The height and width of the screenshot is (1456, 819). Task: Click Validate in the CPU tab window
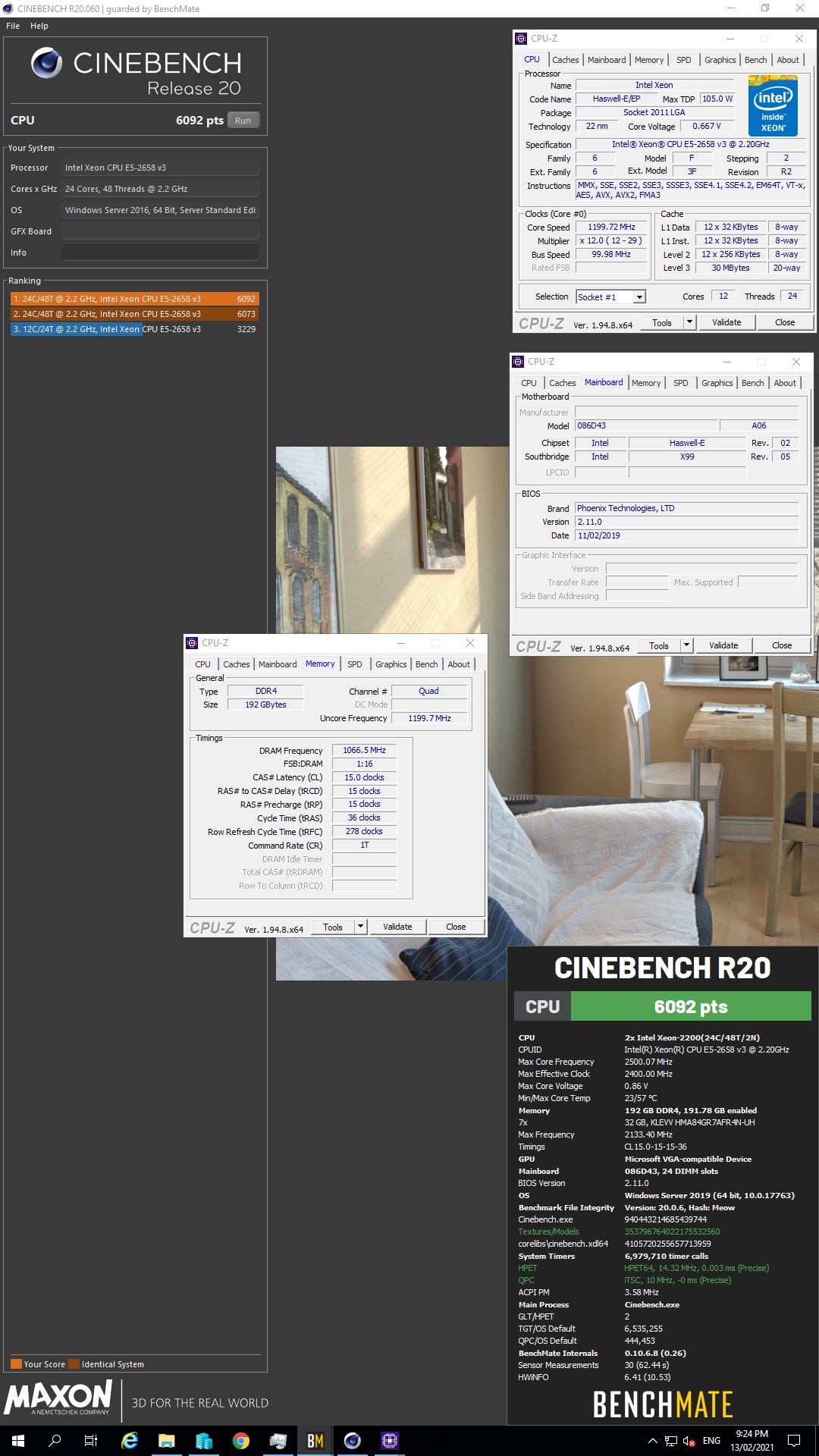726,322
